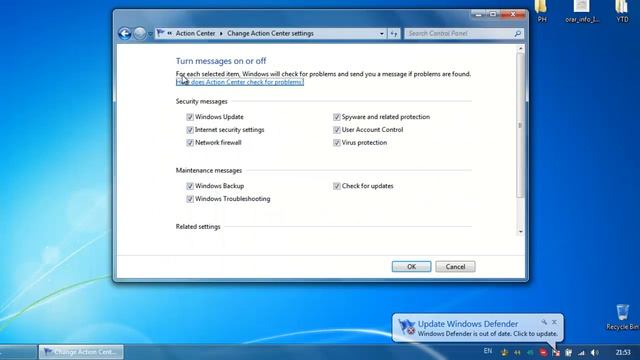The height and width of the screenshot is (360, 640).
Task: Select the PH folder on desktop
Action: click(542, 11)
